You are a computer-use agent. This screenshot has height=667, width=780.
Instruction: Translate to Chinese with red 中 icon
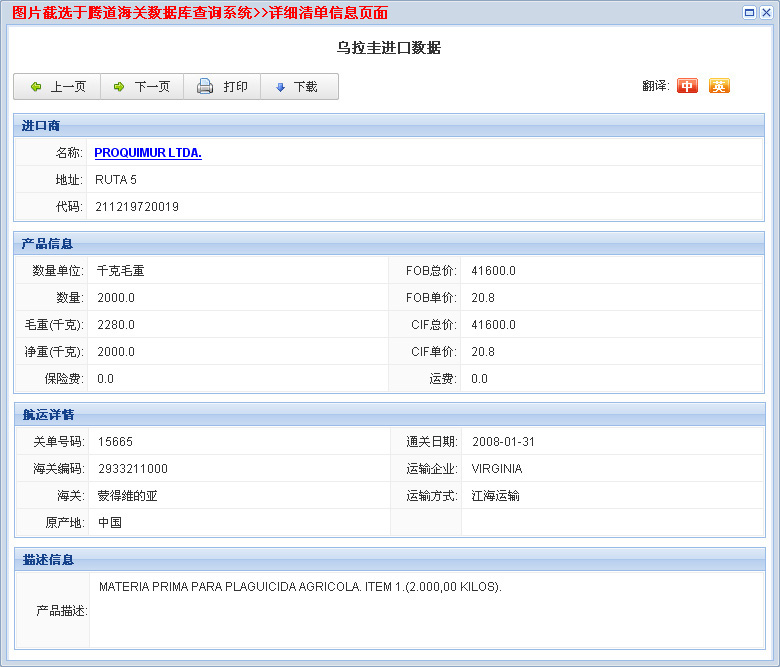click(687, 86)
